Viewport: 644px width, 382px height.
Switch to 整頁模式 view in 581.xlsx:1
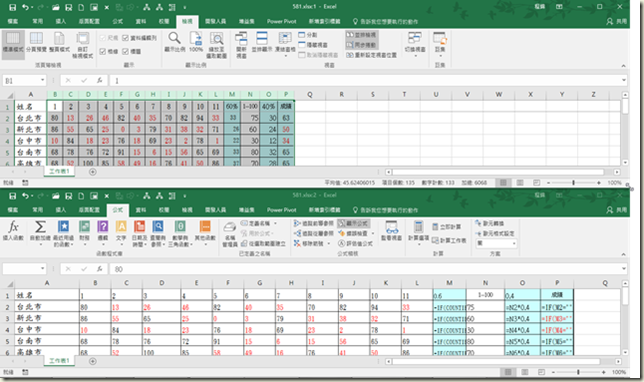(x=59, y=43)
